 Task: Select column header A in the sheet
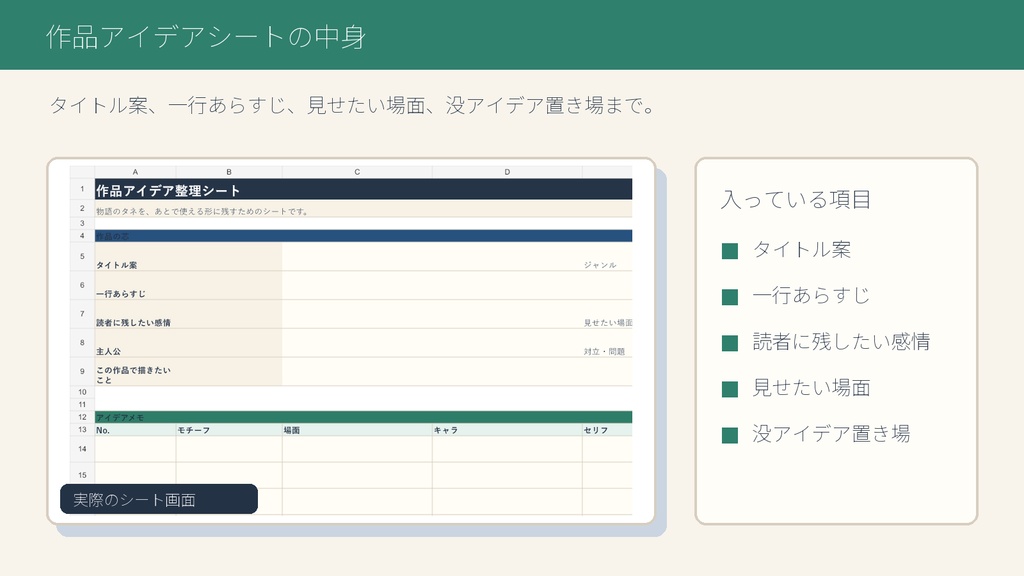click(x=135, y=172)
